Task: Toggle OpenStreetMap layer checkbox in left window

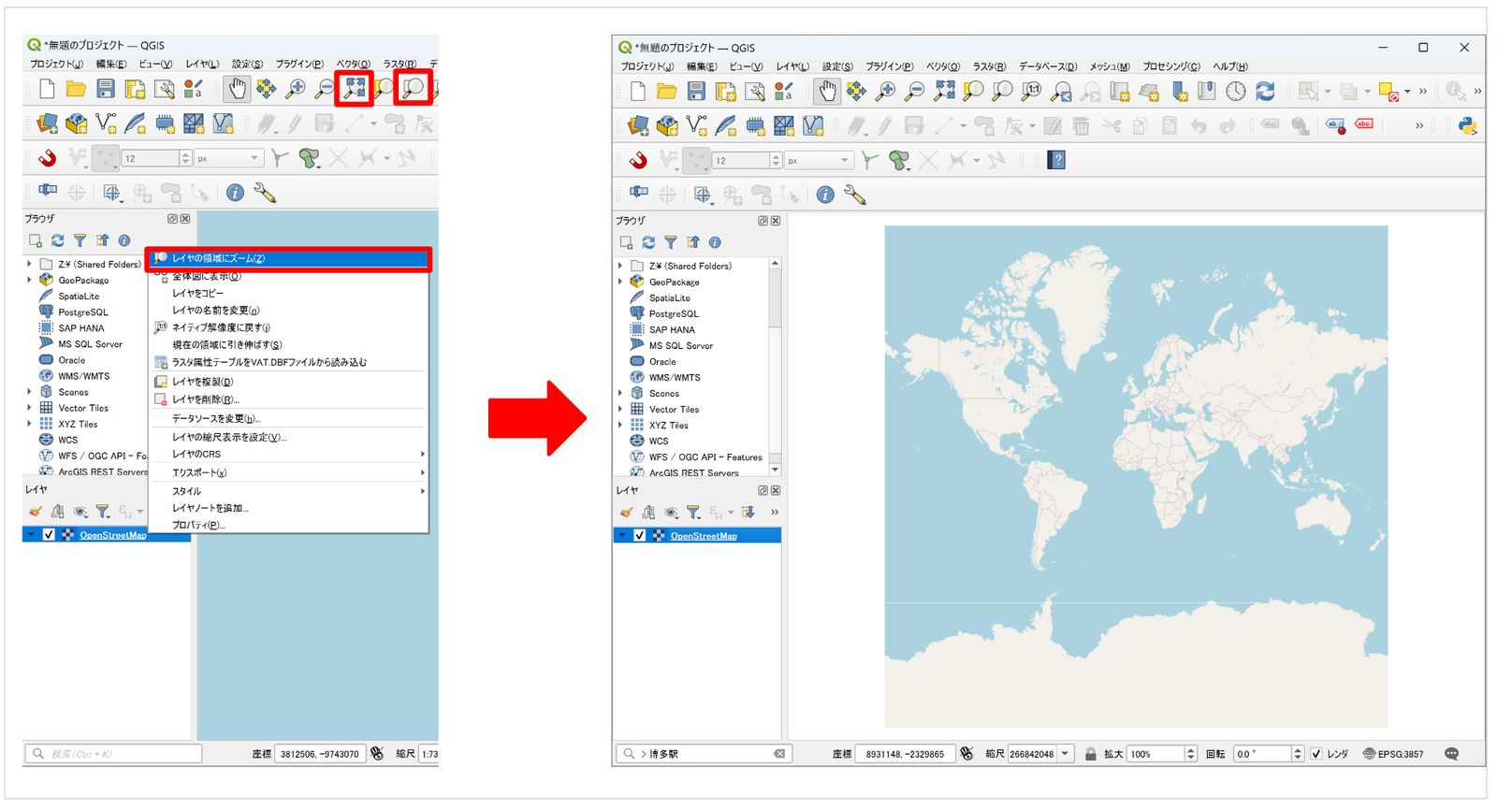Action: (49, 535)
